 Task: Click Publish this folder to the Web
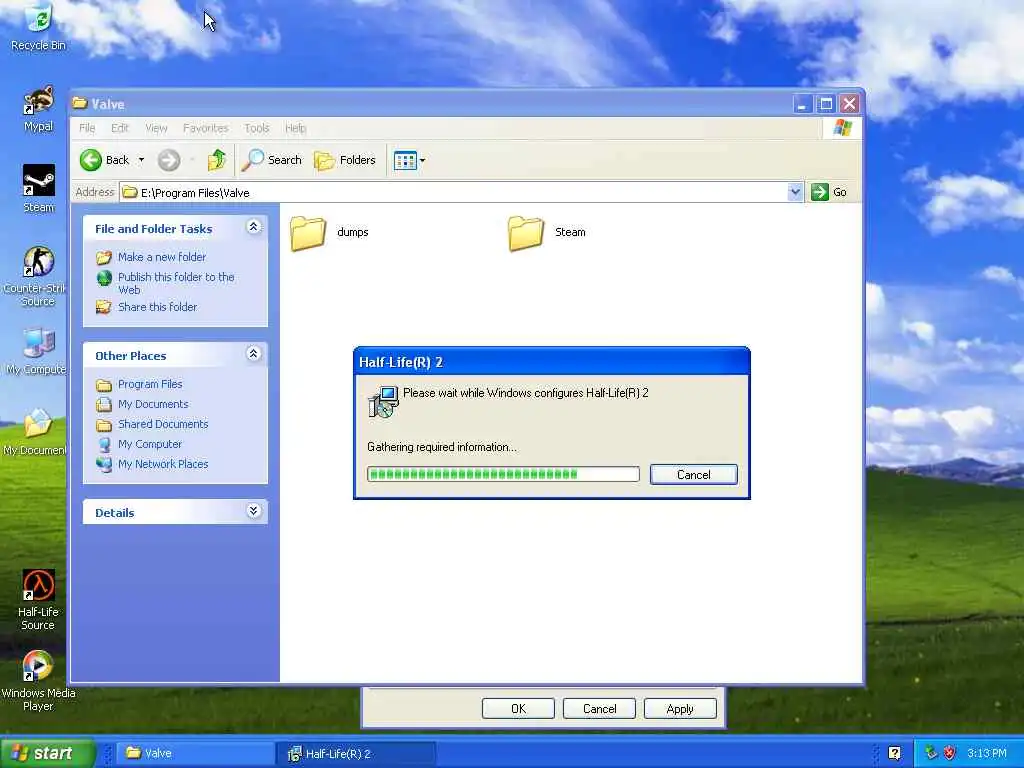point(176,283)
